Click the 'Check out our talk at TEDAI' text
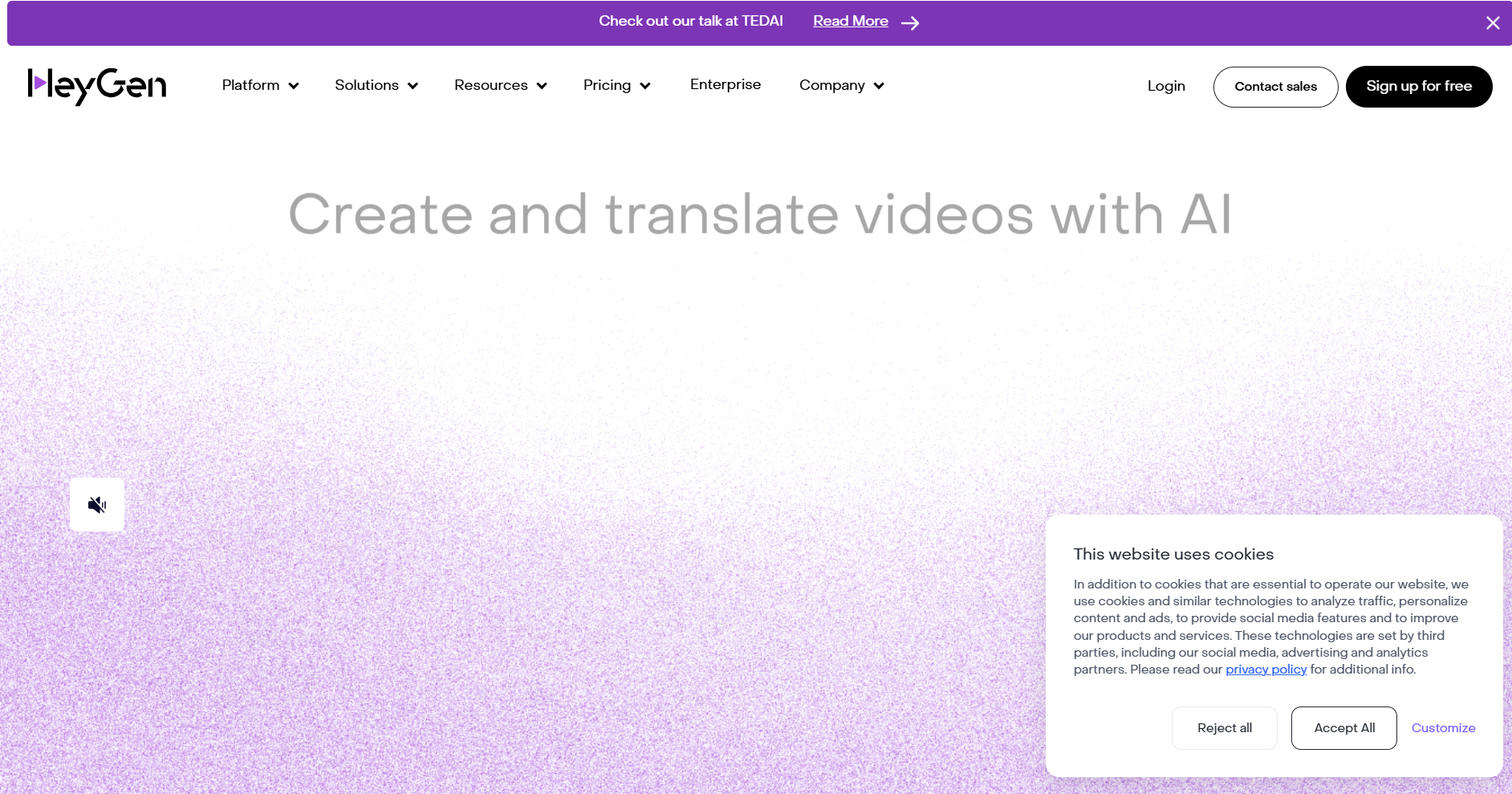This screenshot has width=1512, height=794. point(691,21)
